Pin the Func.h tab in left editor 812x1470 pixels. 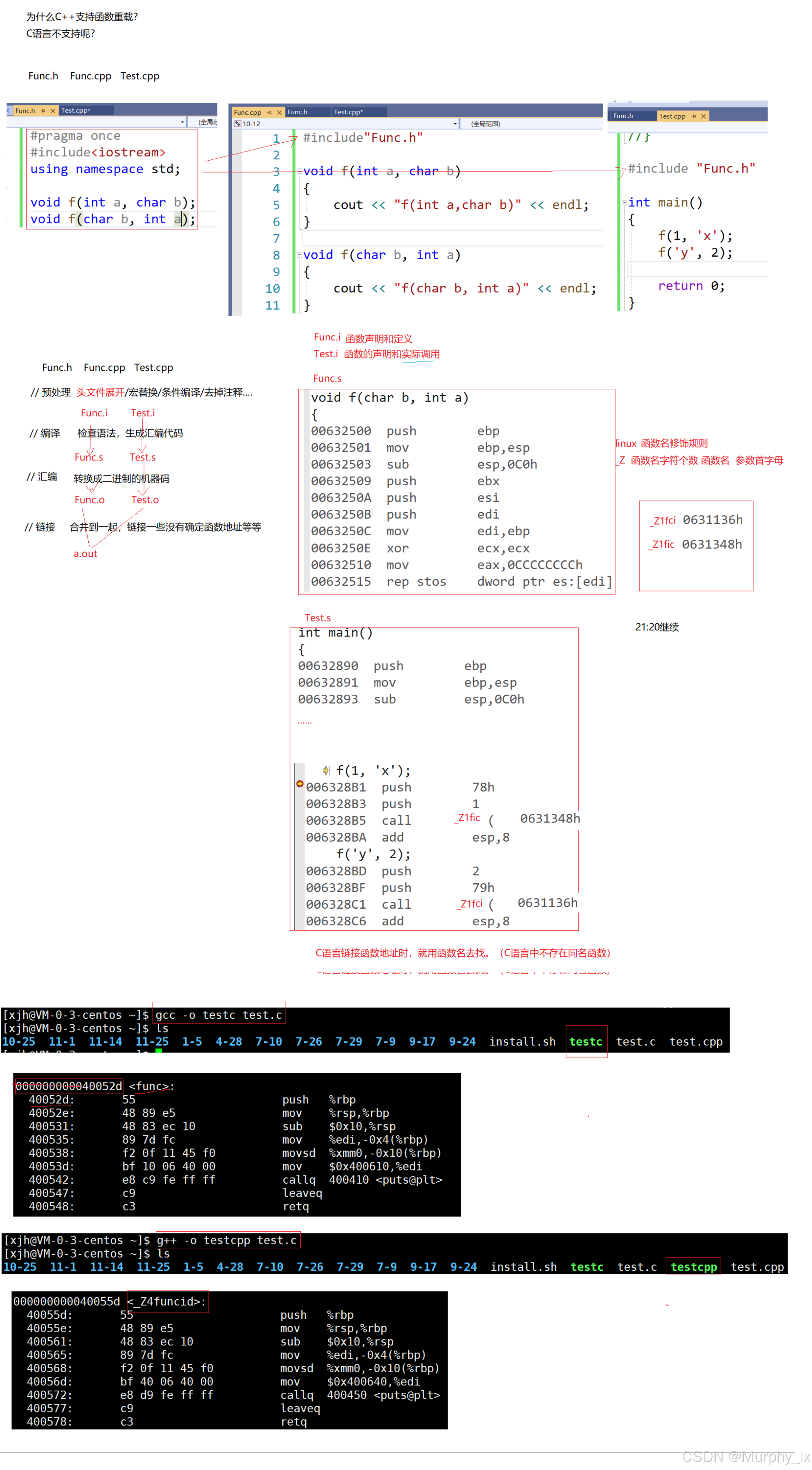click(x=43, y=111)
